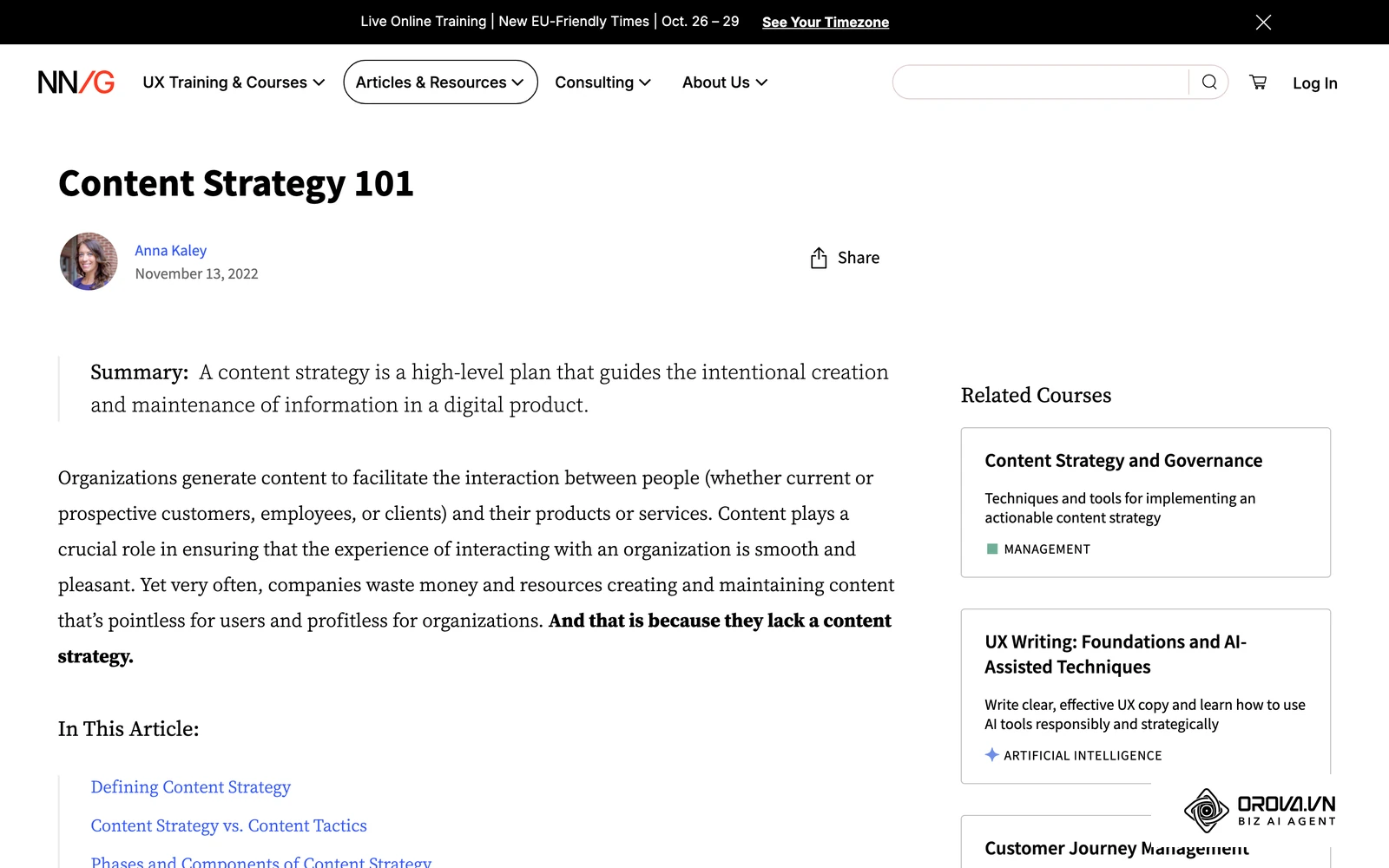Click the Related Courses heading
This screenshot has height=868, width=1389.
point(1036,396)
